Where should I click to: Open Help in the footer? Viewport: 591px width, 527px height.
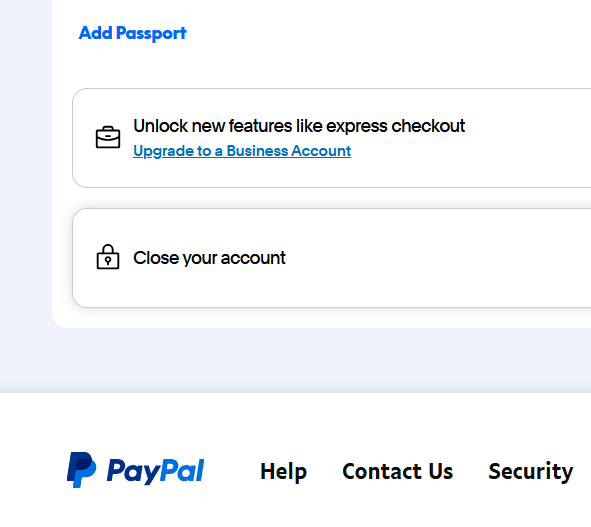283,471
